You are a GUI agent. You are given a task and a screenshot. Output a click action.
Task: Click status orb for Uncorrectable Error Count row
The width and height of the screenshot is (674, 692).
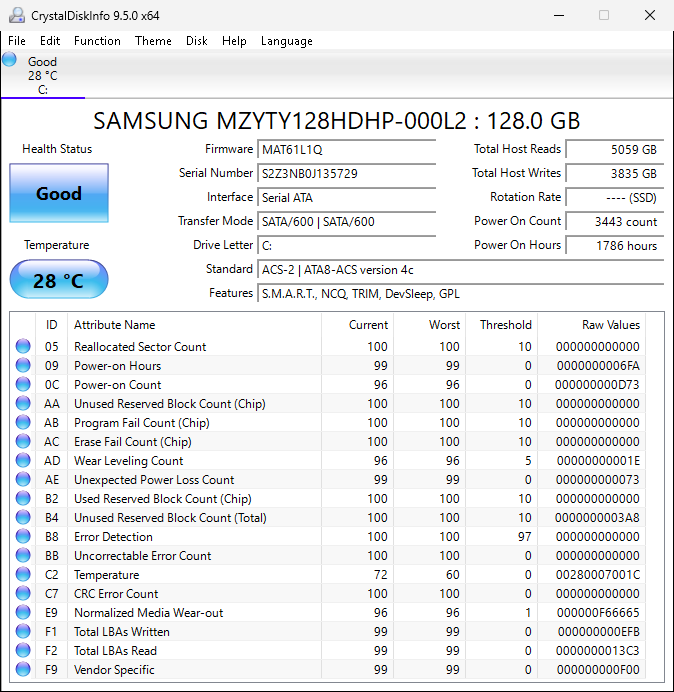coord(23,555)
